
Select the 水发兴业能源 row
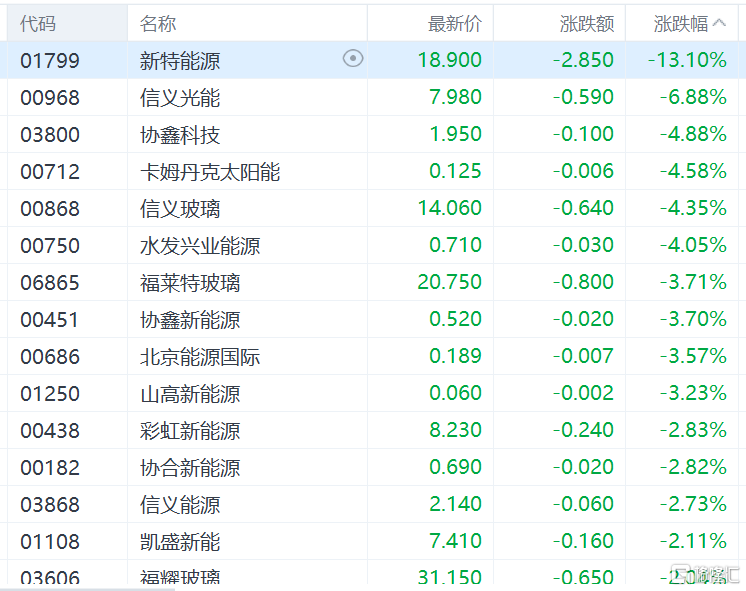[x=373, y=245]
